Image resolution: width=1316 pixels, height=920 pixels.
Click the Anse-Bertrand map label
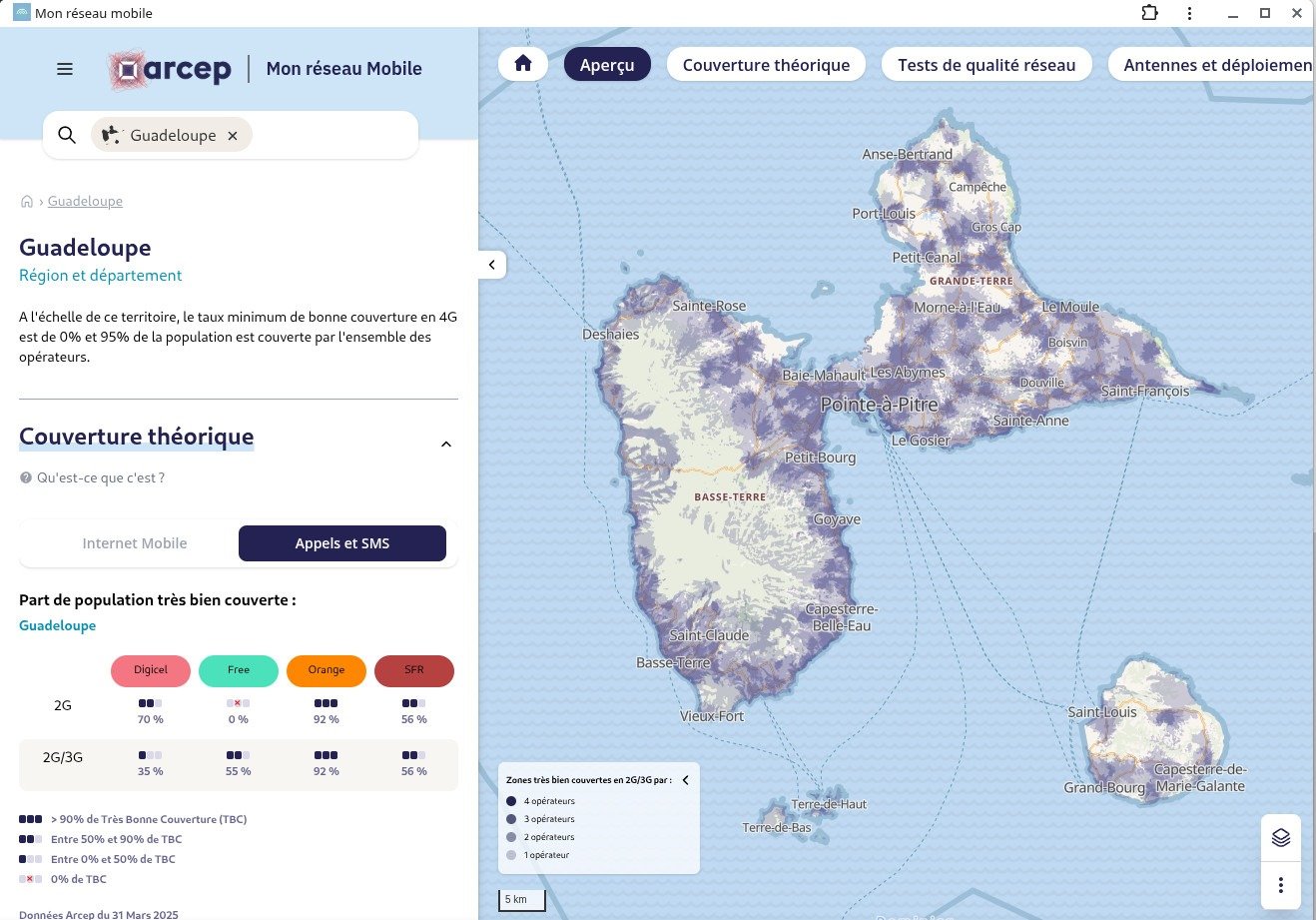[907, 155]
